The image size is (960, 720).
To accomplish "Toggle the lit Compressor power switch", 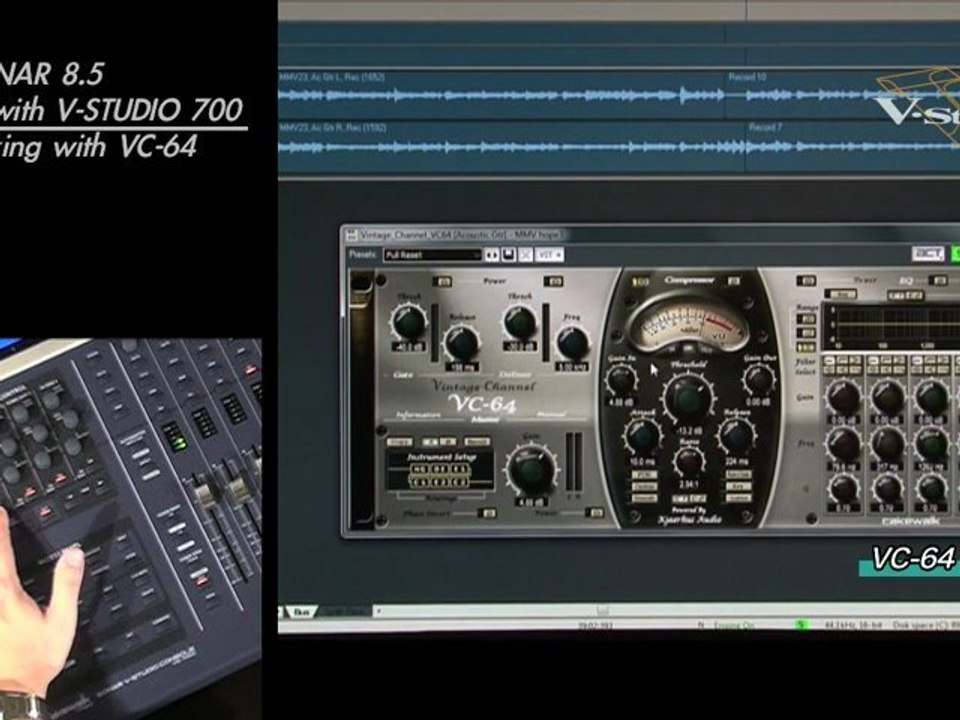I will pyautogui.click(x=640, y=282).
